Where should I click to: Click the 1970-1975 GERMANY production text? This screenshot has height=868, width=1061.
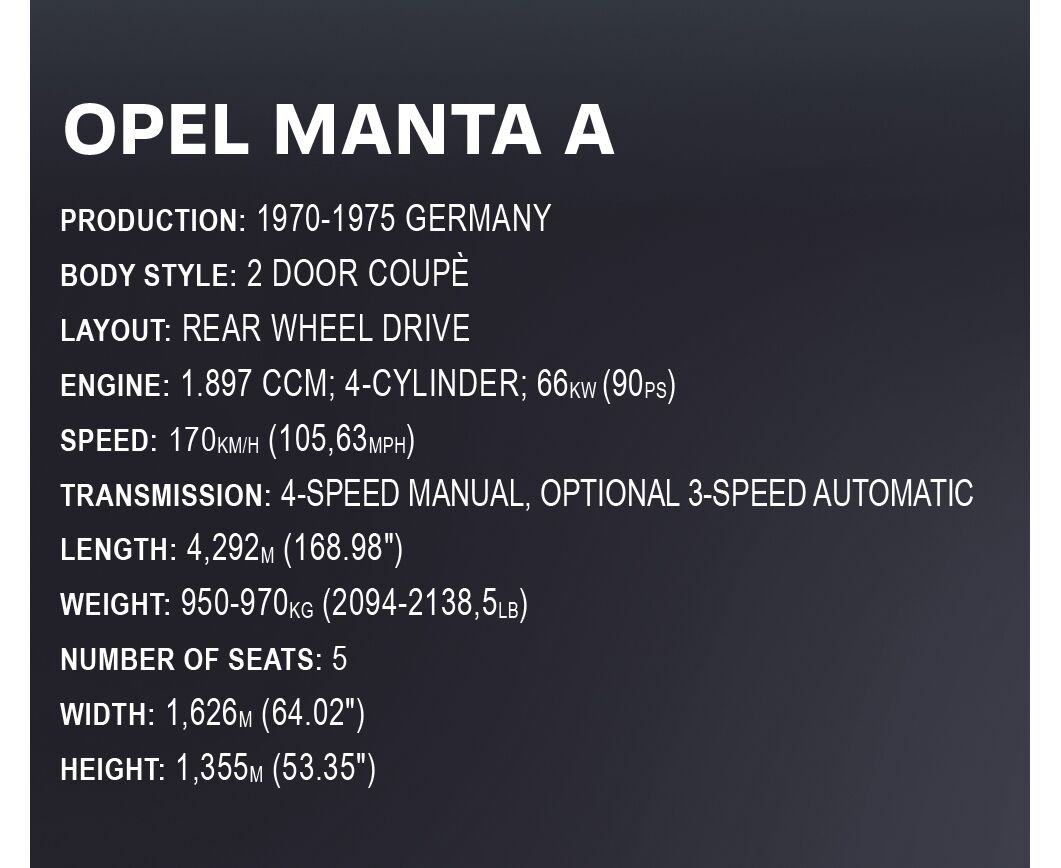[404, 219]
